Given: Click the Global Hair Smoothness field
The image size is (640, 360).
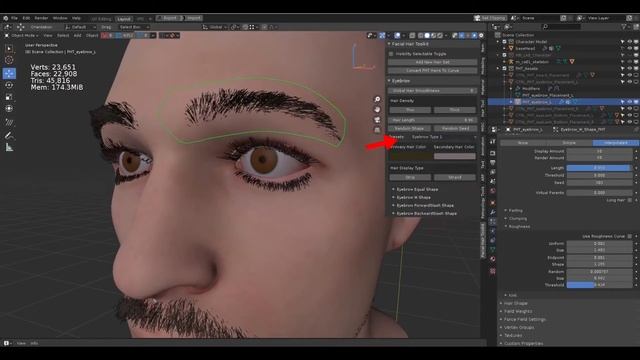Looking at the screenshot, I should coord(433,91).
